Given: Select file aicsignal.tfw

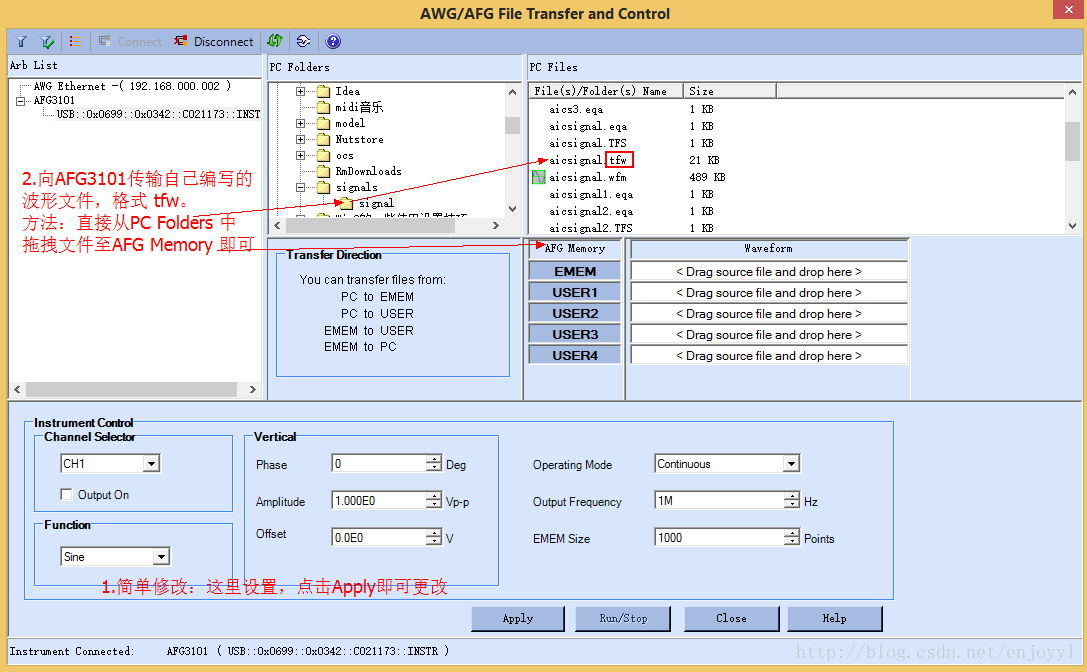Looking at the screenshot, I should coord(589,160).
